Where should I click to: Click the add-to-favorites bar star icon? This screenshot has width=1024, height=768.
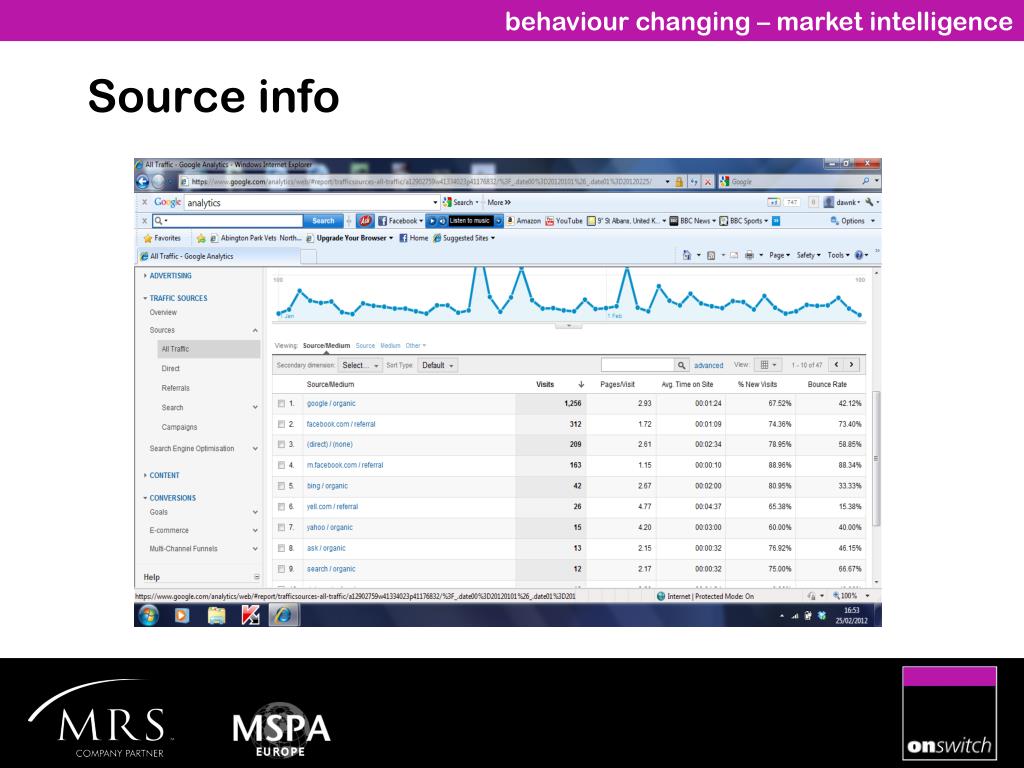tap(201, 238)
